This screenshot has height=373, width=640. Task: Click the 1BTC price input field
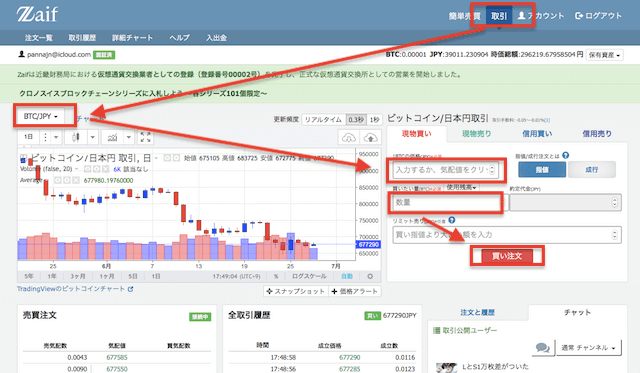pyautogui.click(x=445, y=170)
